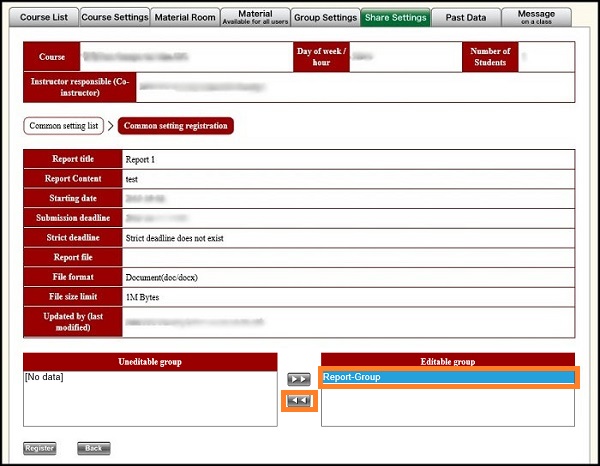Switch to the Course Settings tab
This screenshot has width=600, height=466.
(x=114, y=17)
